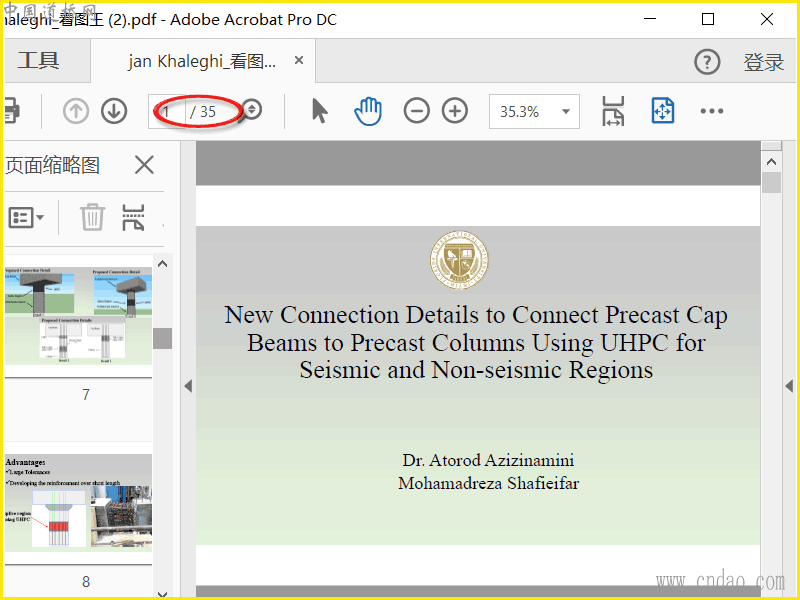Select the page 7 thumbnail
Screen dimensions: 800x600
tap(79, 316)
